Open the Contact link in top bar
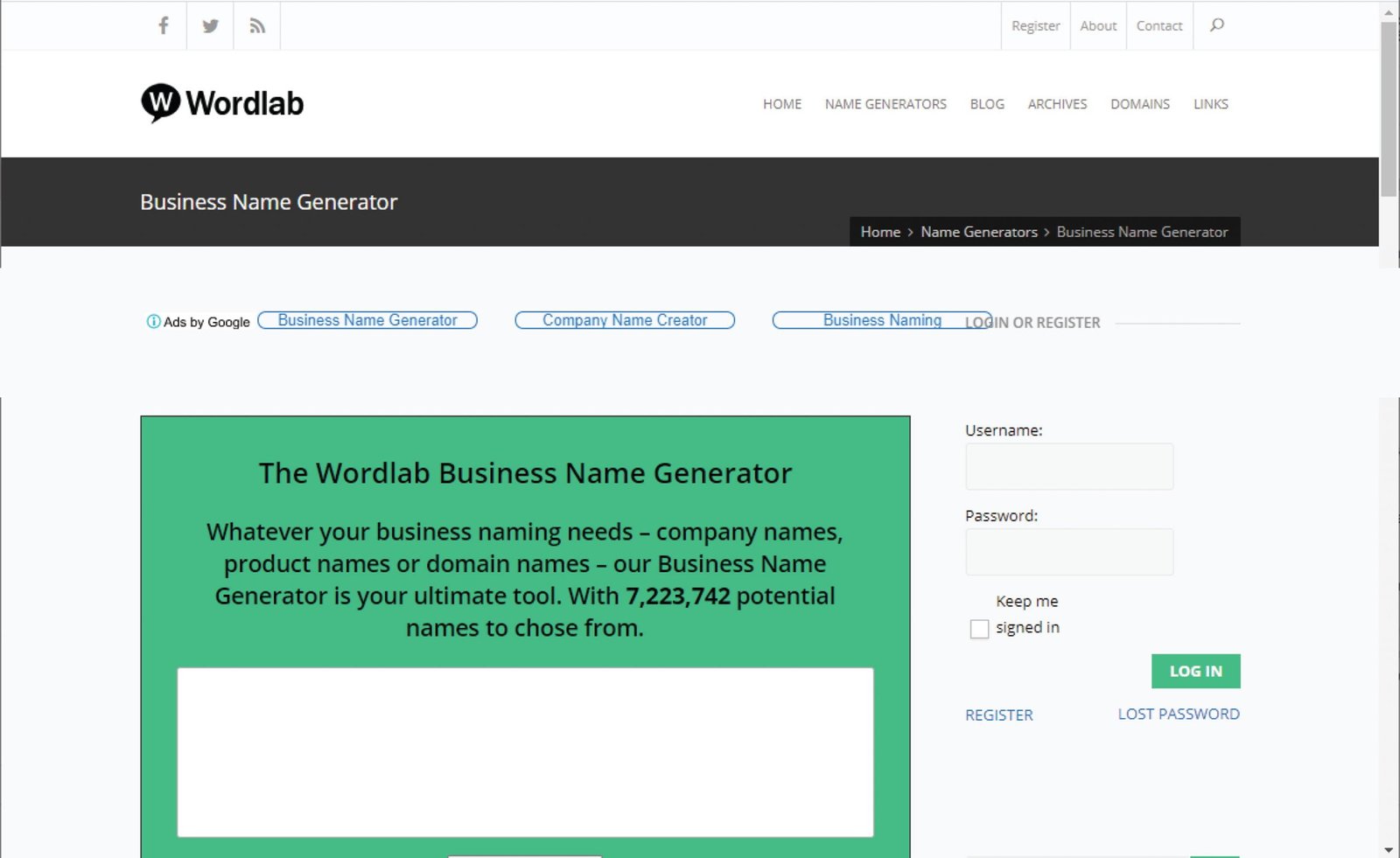Image resolution: width=1400 pixels, height=858 pixels. 1159,26
